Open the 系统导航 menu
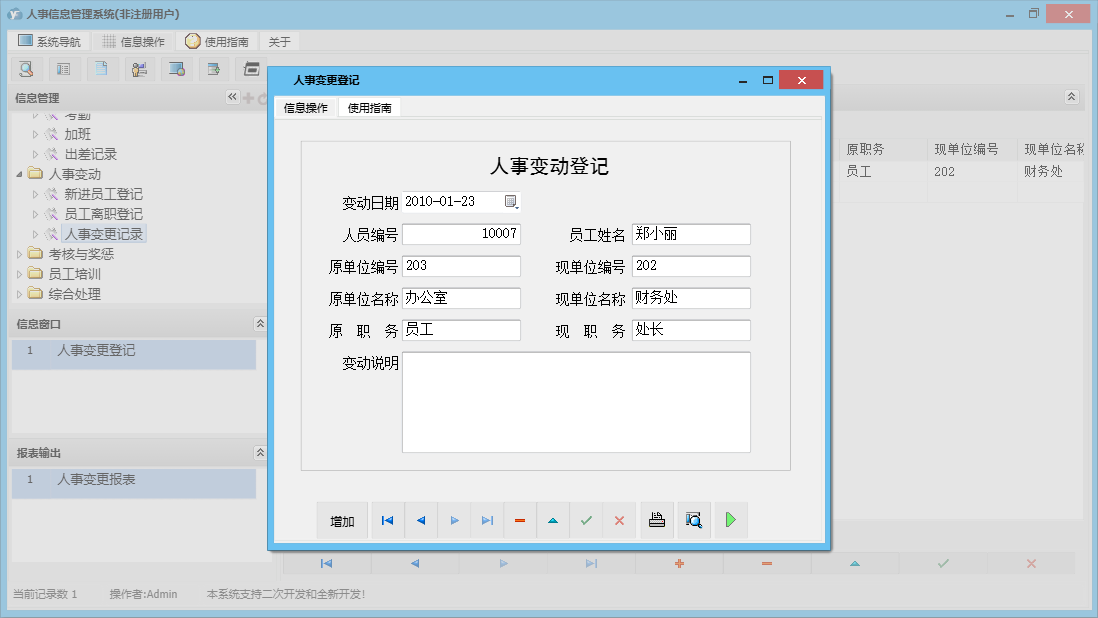Viewport: 1098px width, 618px height. pyautogui.click(x=49, y=41)
